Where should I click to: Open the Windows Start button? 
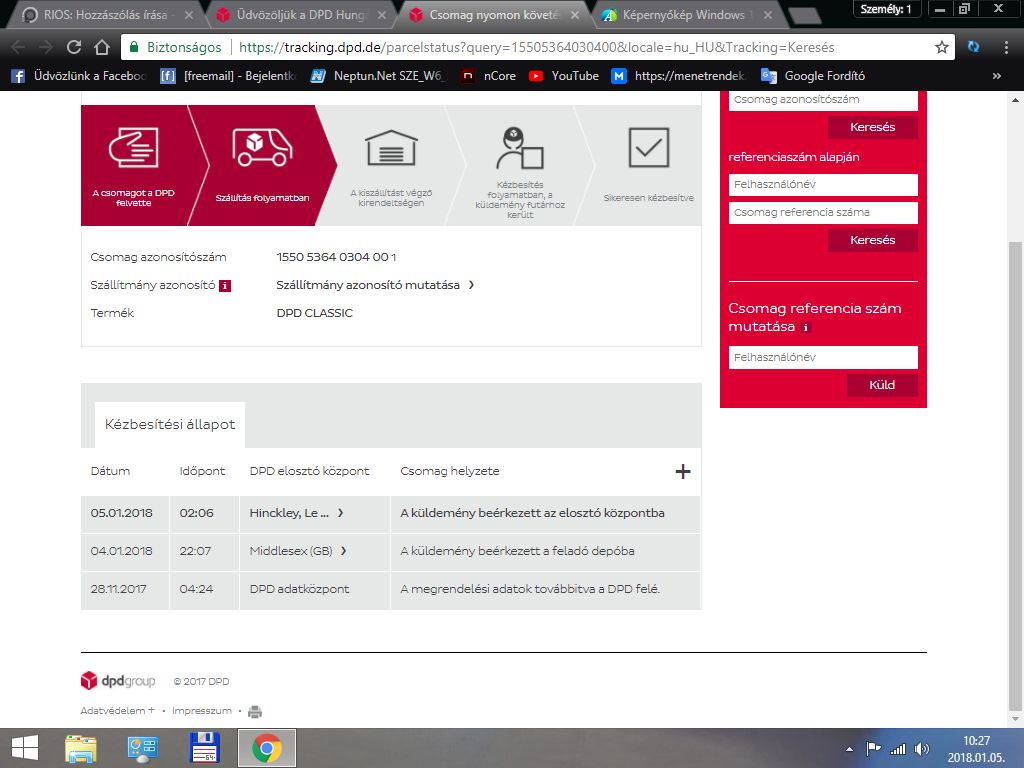coord(25,748)
